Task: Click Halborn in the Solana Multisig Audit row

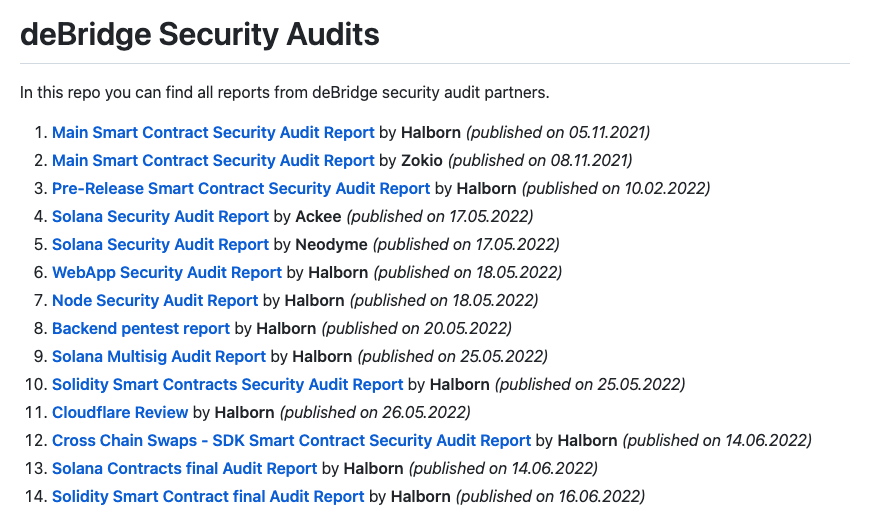Action: point(323,356)
